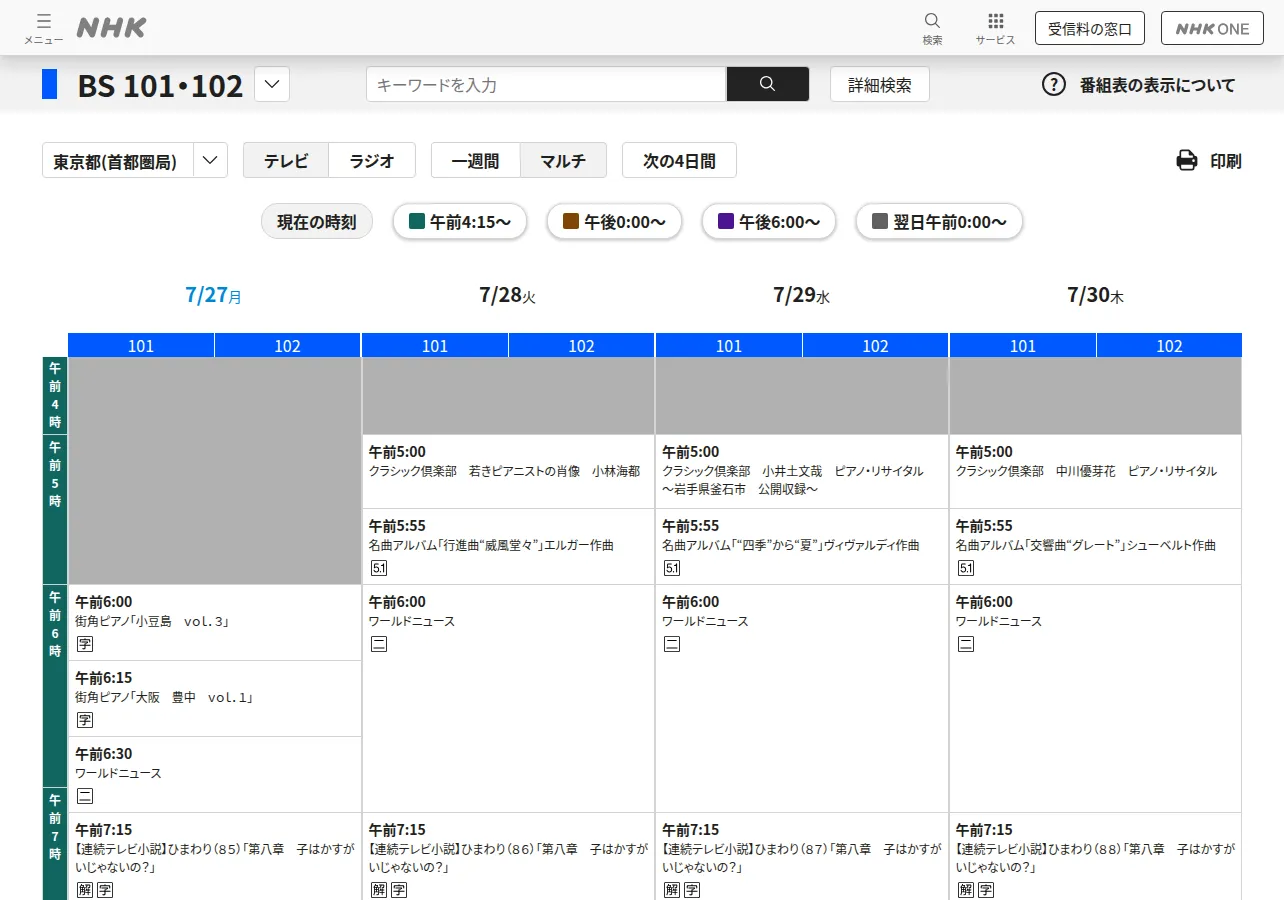Click channel 102 header under 7/28
Image resolution: width=1284 pixels, height=900 pixels.
(582, 346)
